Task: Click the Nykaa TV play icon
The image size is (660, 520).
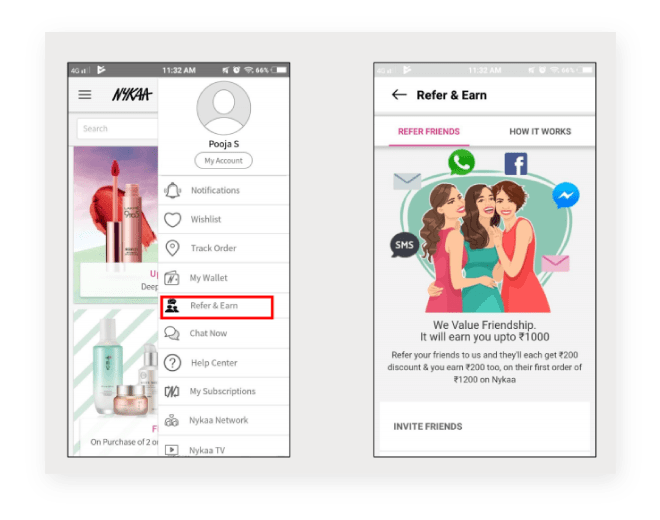Action: coord(172,450)
